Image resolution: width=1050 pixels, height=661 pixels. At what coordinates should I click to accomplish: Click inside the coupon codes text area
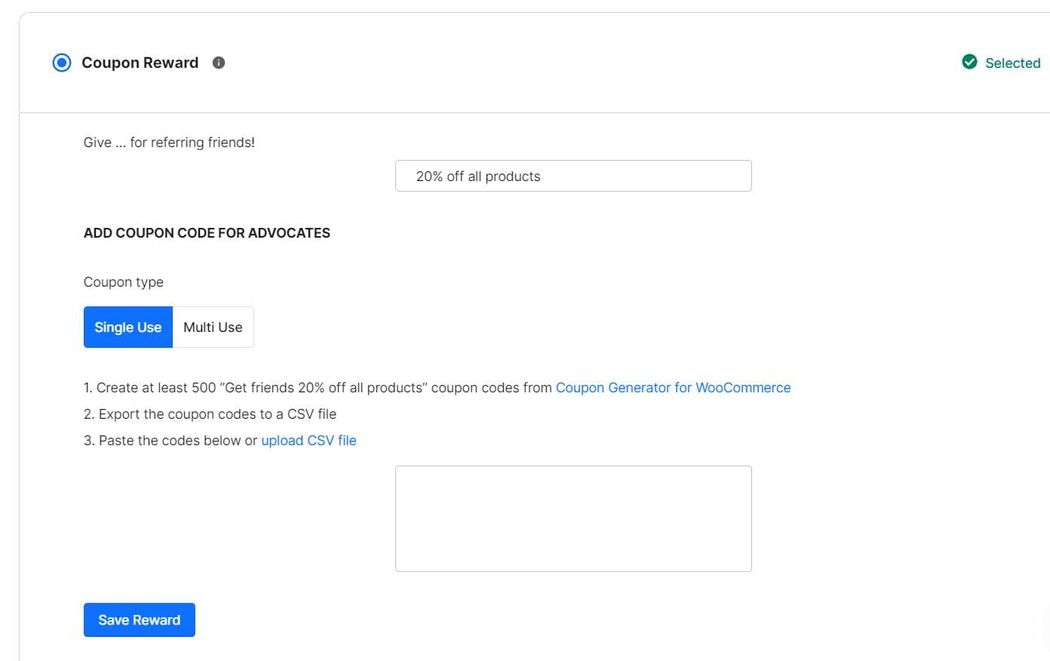(573, 518)
